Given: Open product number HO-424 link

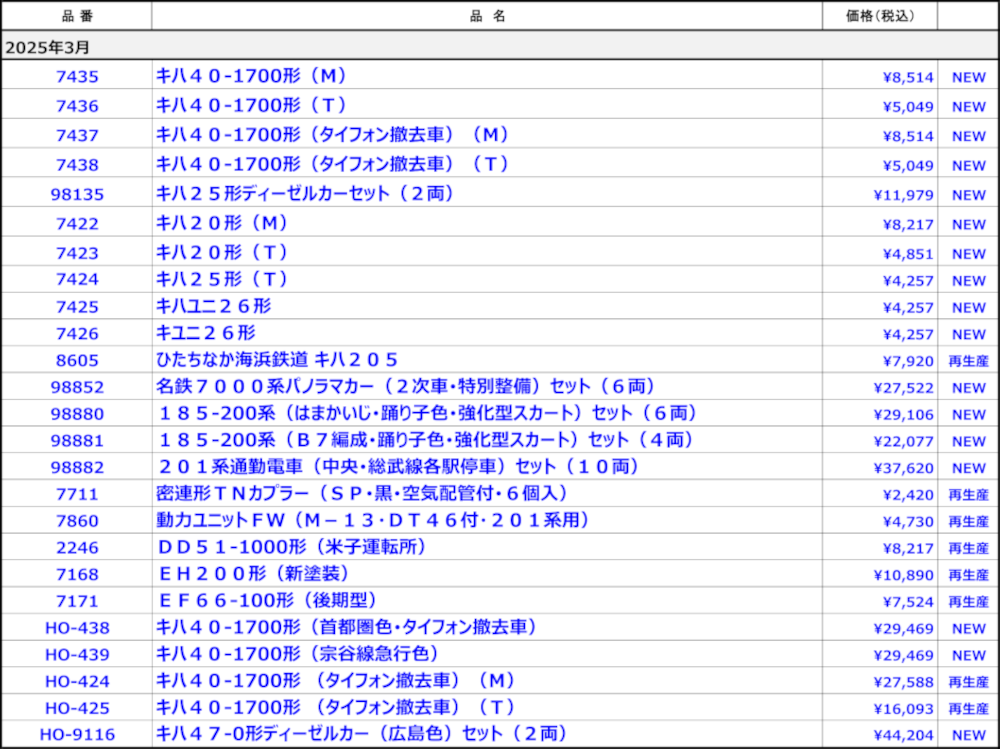Looking at the screenshot, I should pos(77,681).
